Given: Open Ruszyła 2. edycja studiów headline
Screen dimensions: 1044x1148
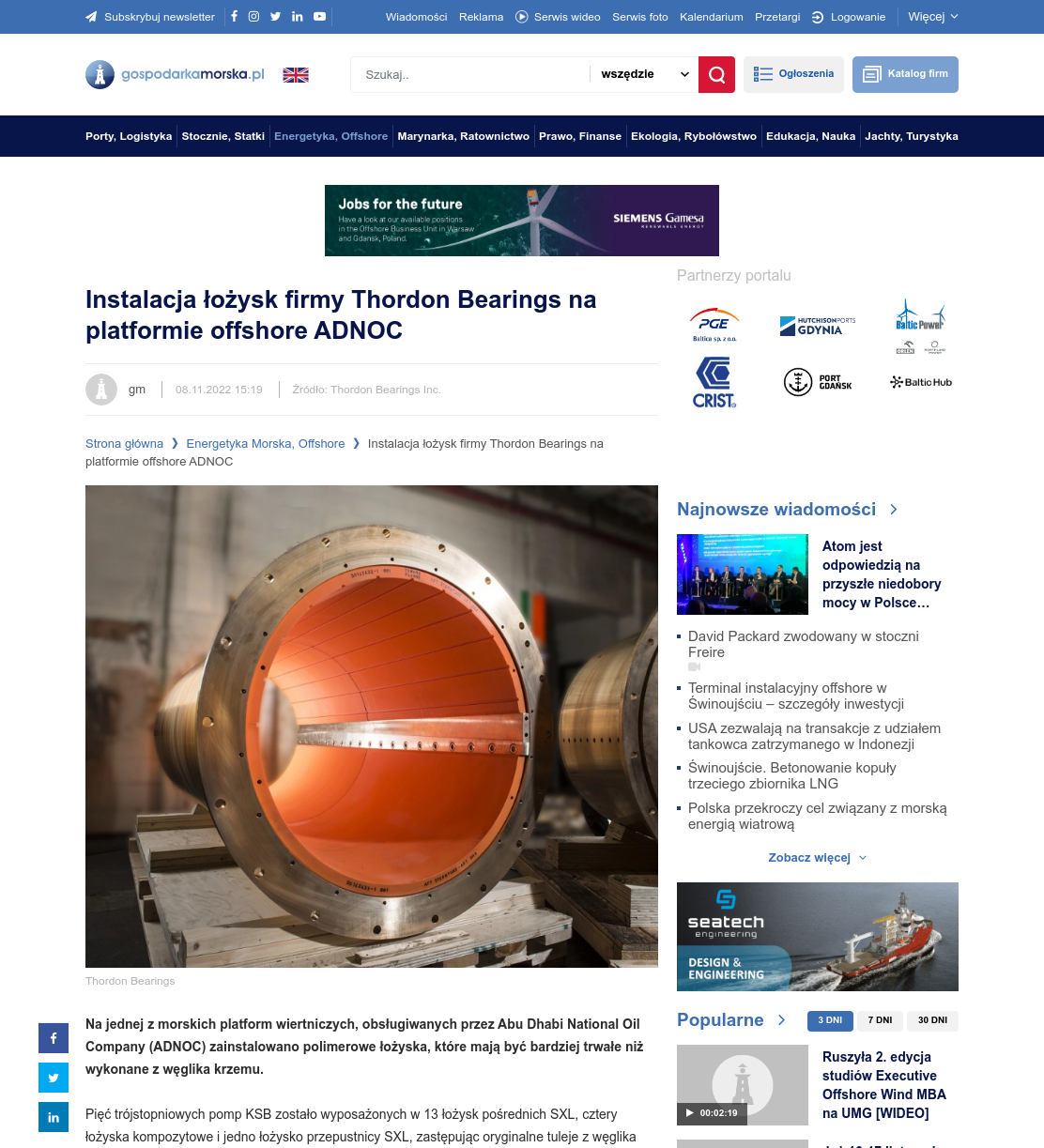Looking at the screenshot, I should [884, 1085].
